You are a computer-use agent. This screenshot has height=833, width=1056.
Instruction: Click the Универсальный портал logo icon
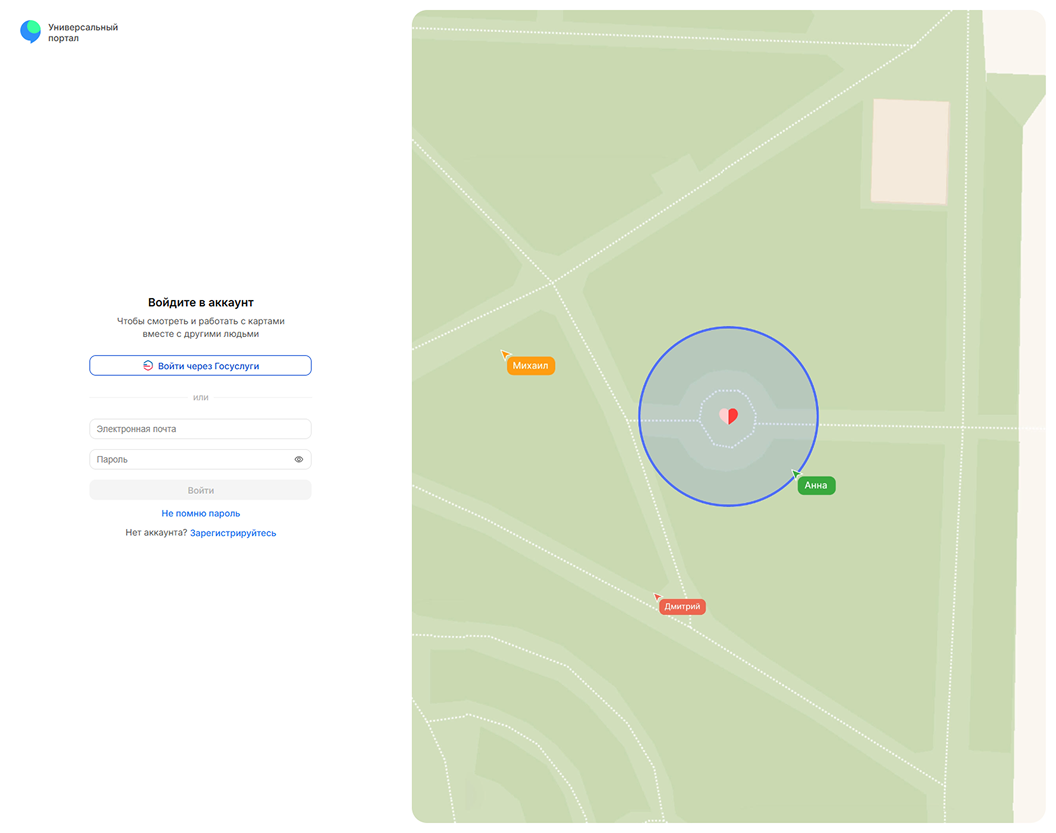(31, 32)
